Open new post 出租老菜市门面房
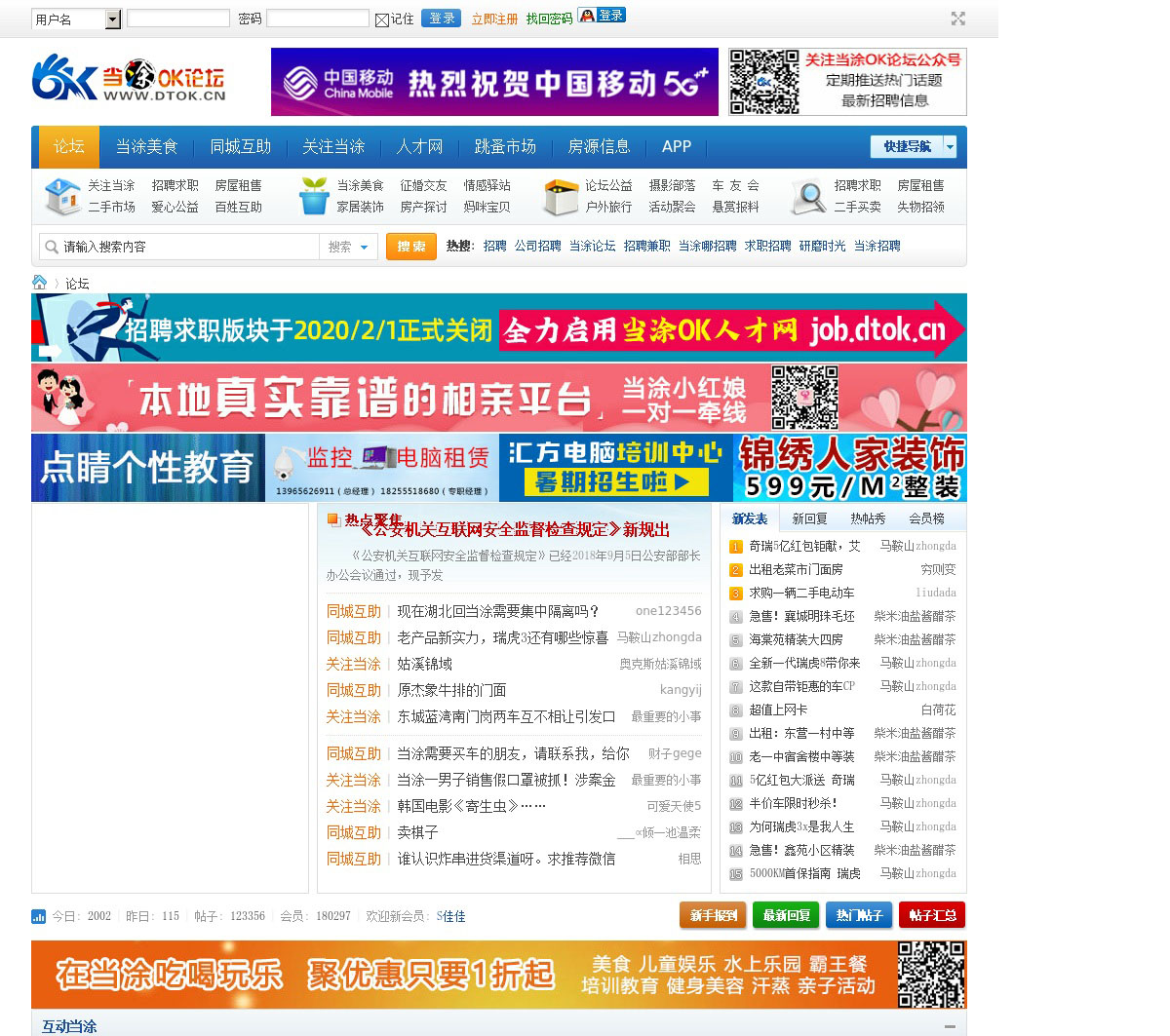The height and width of the screenshot is (1036, 1170). point(796,569)
